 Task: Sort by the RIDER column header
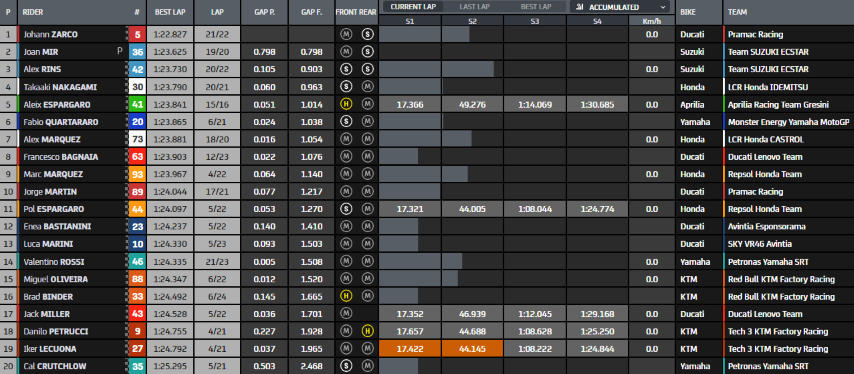point(33,12)
